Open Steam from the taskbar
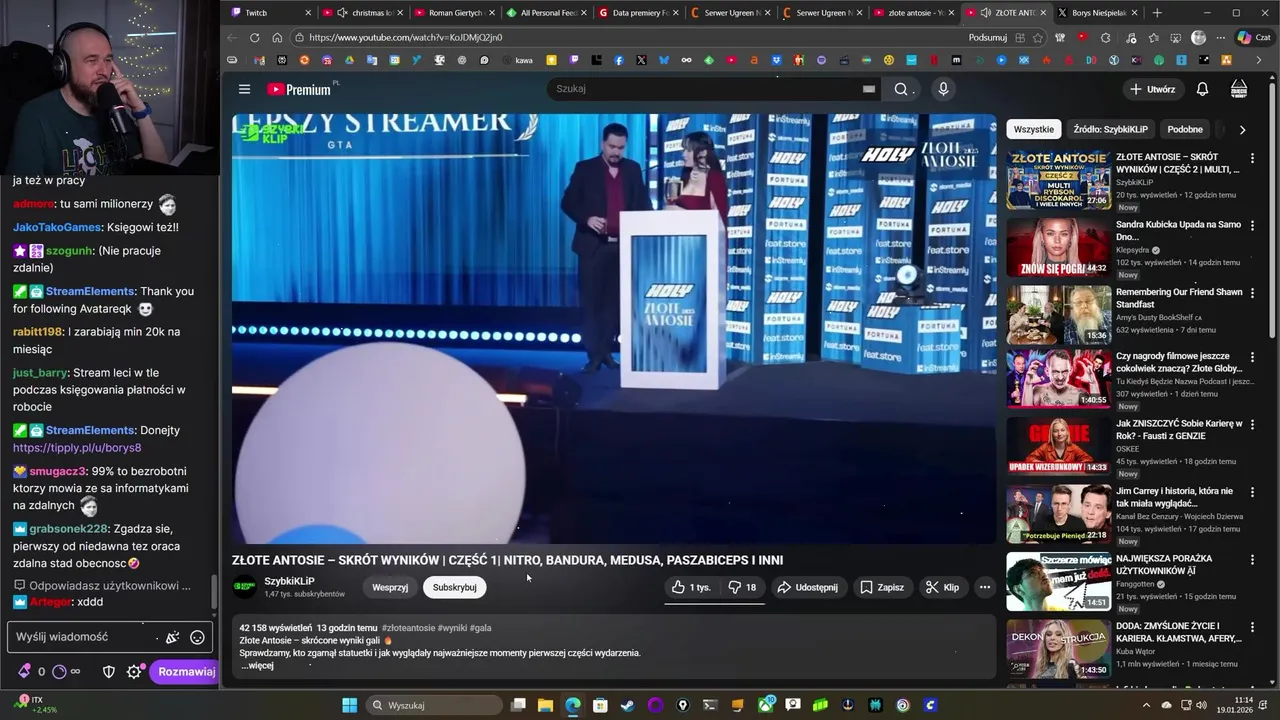The width and height of the screenshot is (1280, 720). coord(627,705)
